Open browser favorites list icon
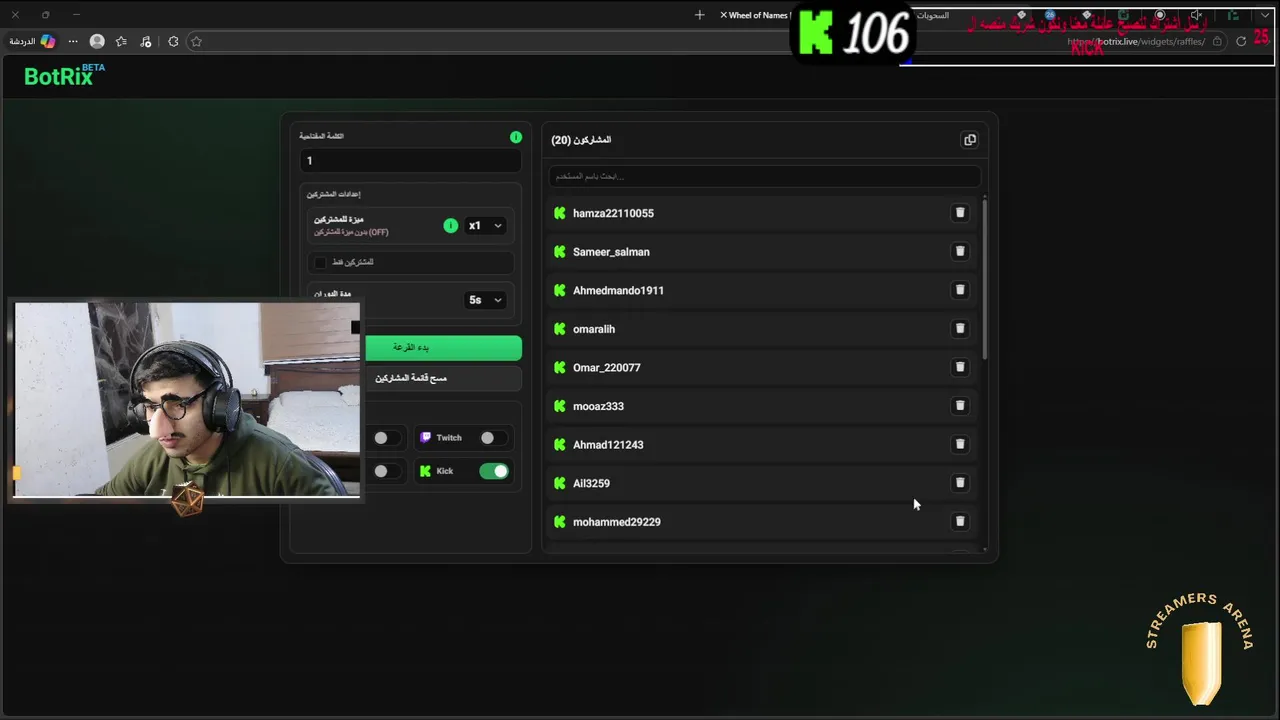1280x720 pixels. (x=121, y=41)
